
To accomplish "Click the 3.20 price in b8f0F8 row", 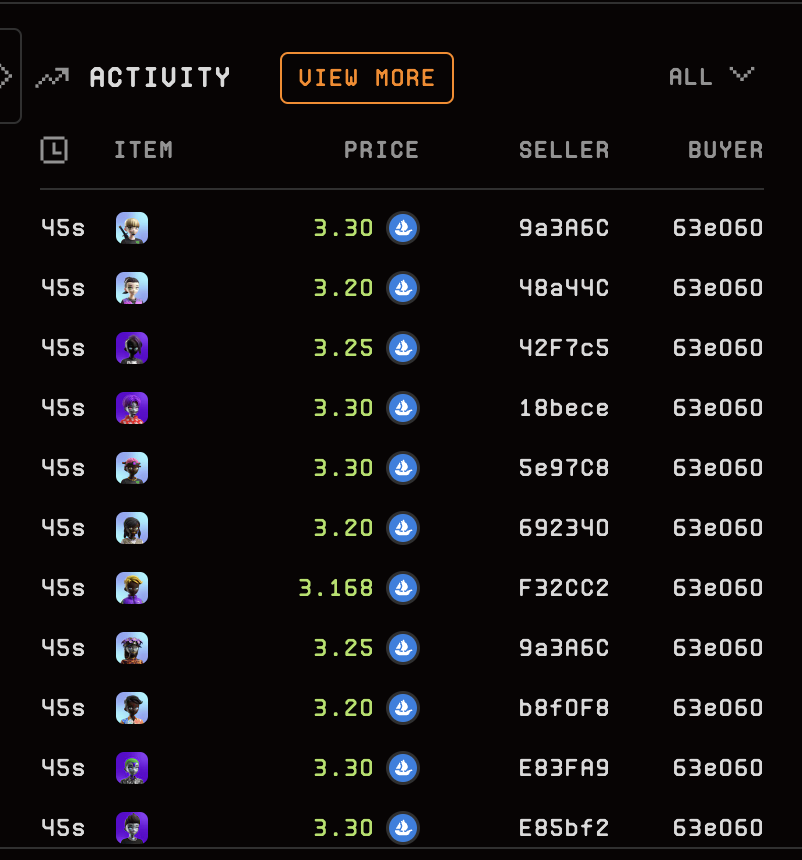I will (343, 708).
